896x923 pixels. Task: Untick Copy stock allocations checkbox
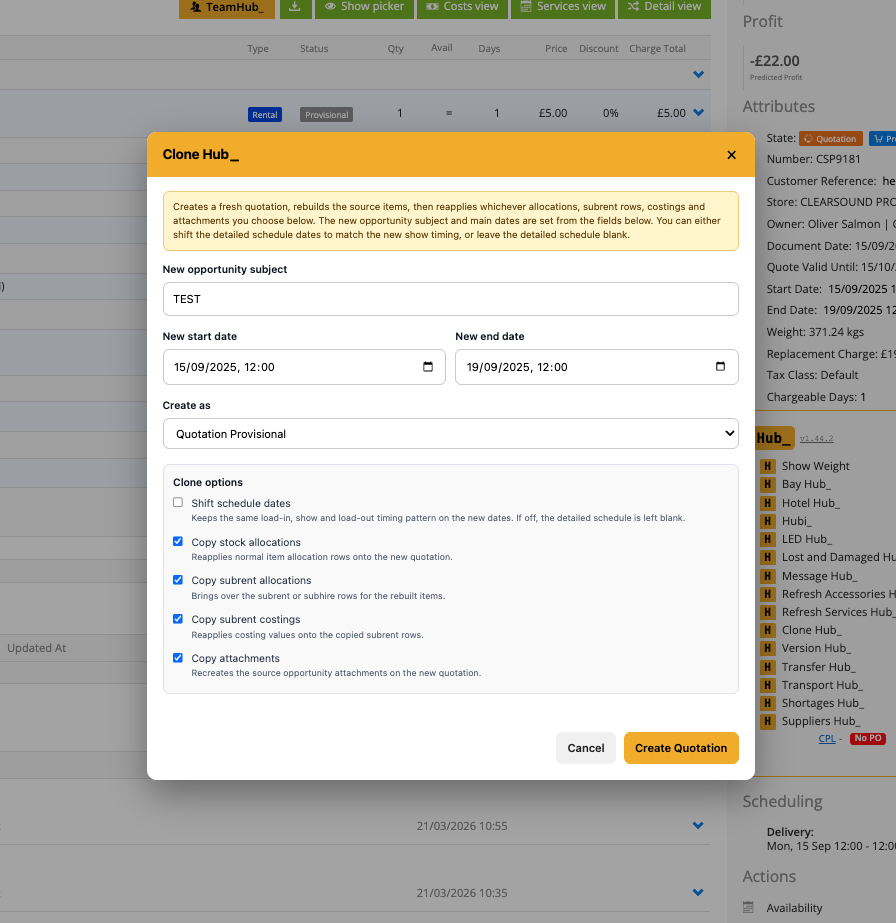[178, 541]
